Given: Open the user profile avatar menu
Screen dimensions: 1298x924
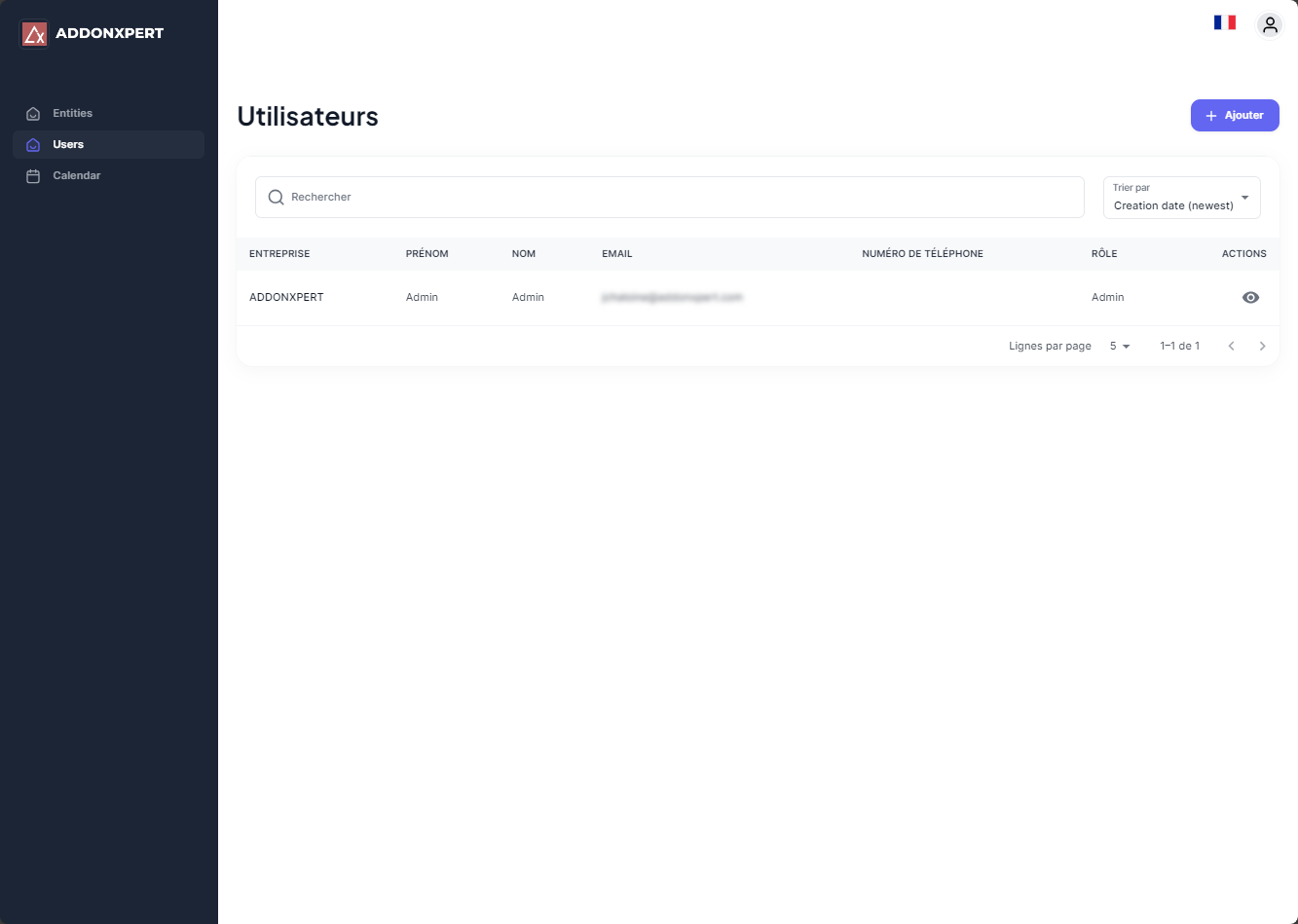Looking at the screenshot, I should point(1269,25).
